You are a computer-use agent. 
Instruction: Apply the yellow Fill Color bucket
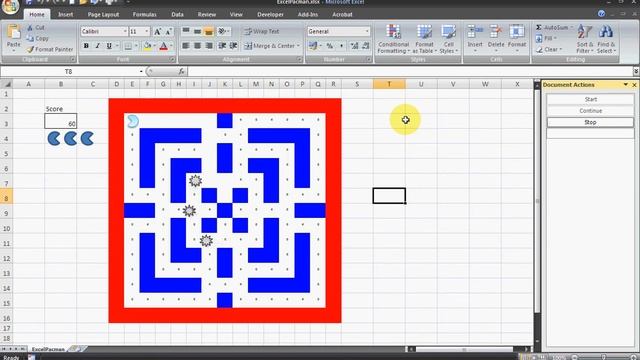click(x=147, y=46)
